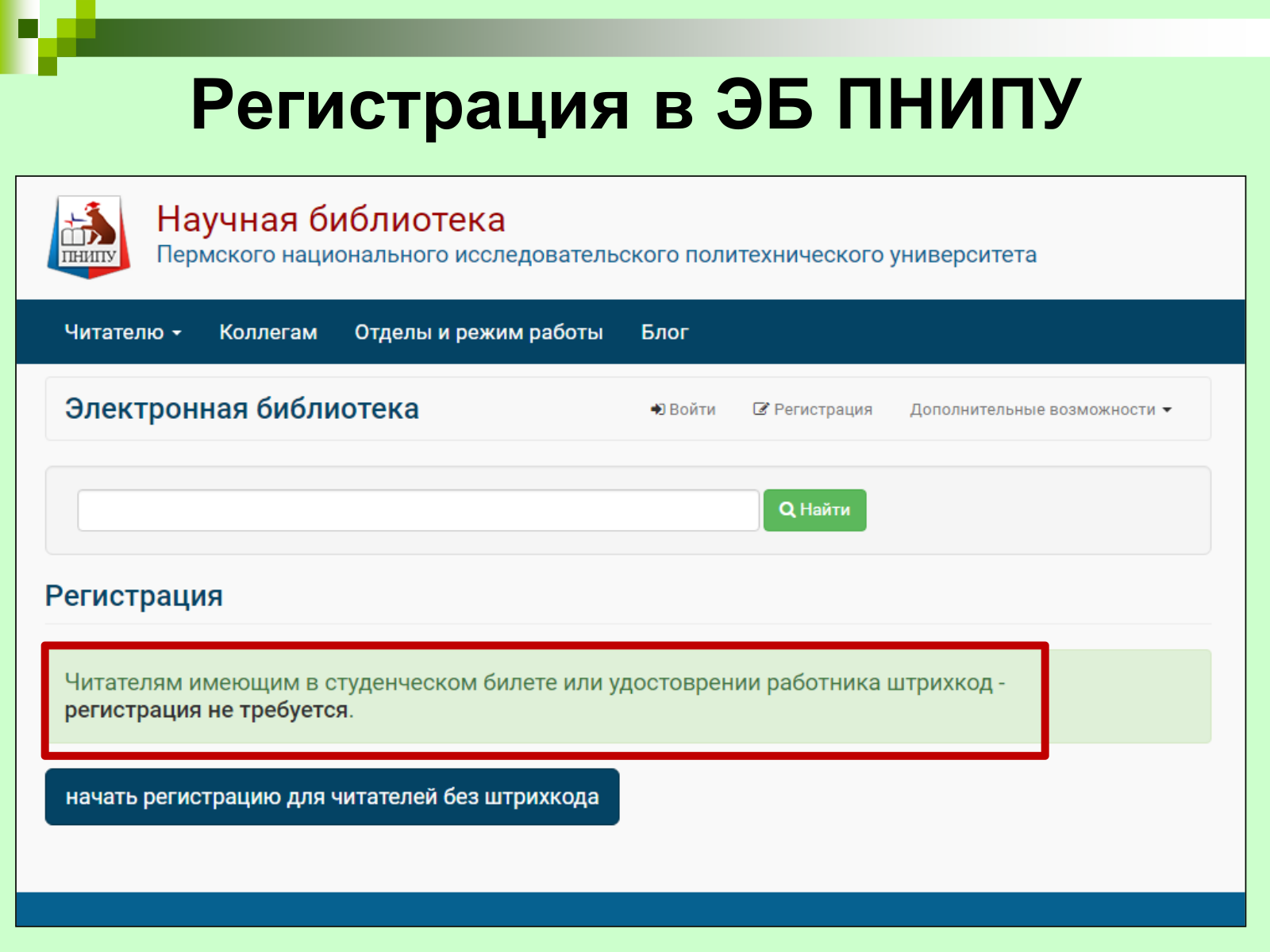This screenshot has width=1270, height=952.
Task: Go to Отделы и режим работы
Action: [479, 332]
